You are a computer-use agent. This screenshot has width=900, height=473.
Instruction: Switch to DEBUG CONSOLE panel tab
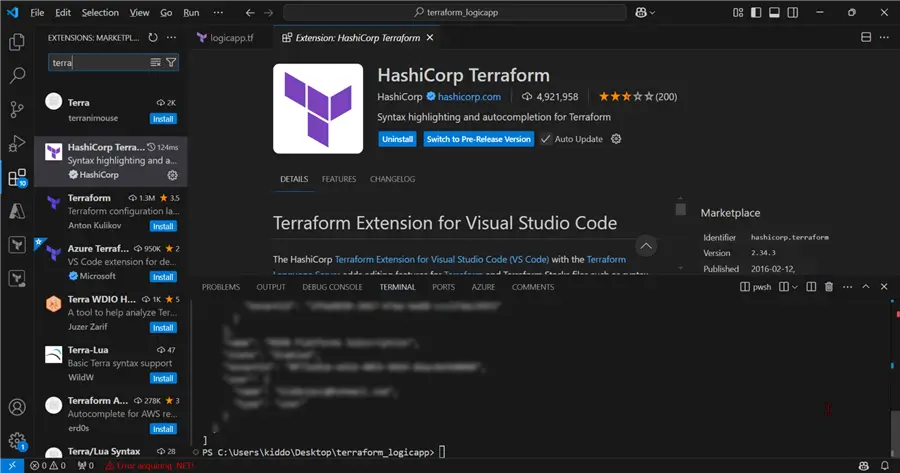(x=332, y=287)
